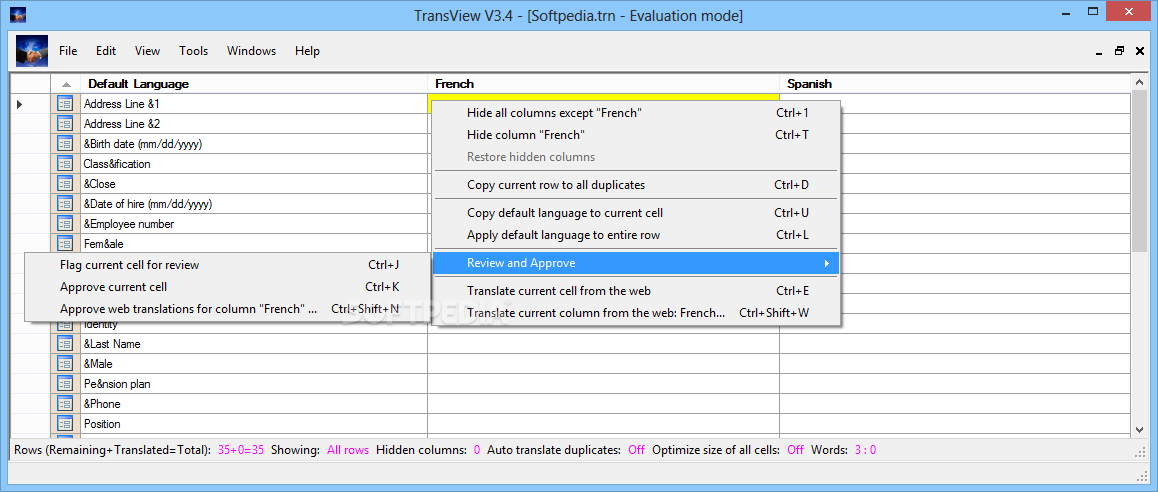The width and height of the screenshot is (1158, 492).
Task: Click row icon beside Address Line &2
Action: pyautogui.click(x=65, y=124)
